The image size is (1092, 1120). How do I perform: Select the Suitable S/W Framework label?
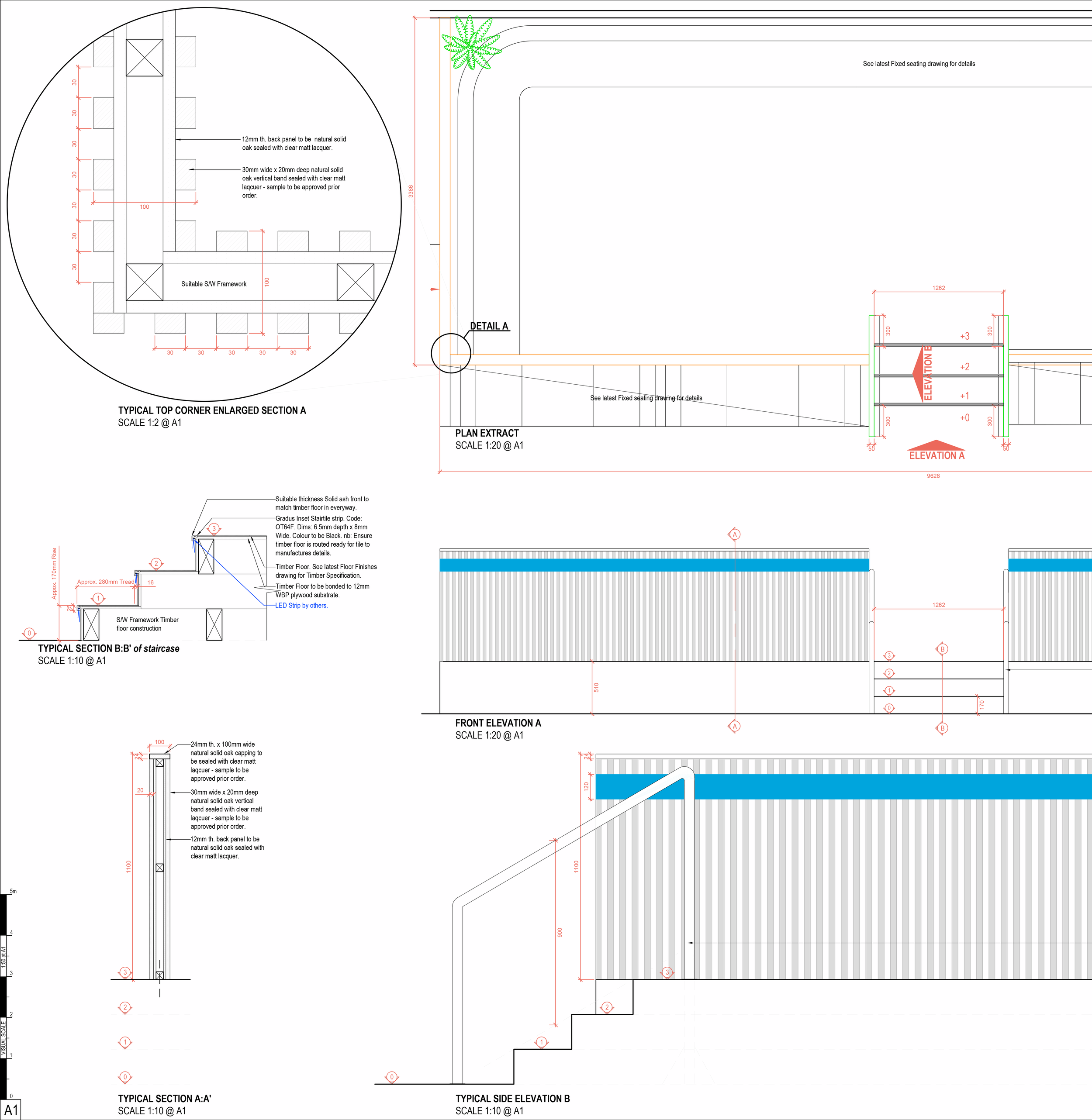(x=214, y=284)
